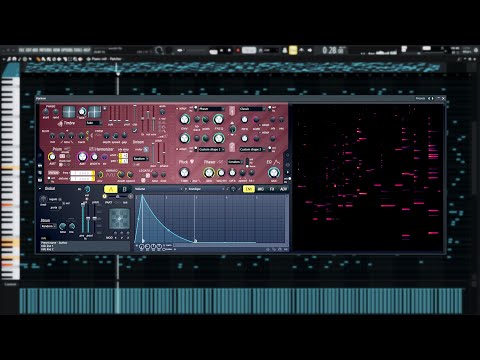Select part A of Harmor
This screenshot has height=360, width=480.
click(111, 189)
